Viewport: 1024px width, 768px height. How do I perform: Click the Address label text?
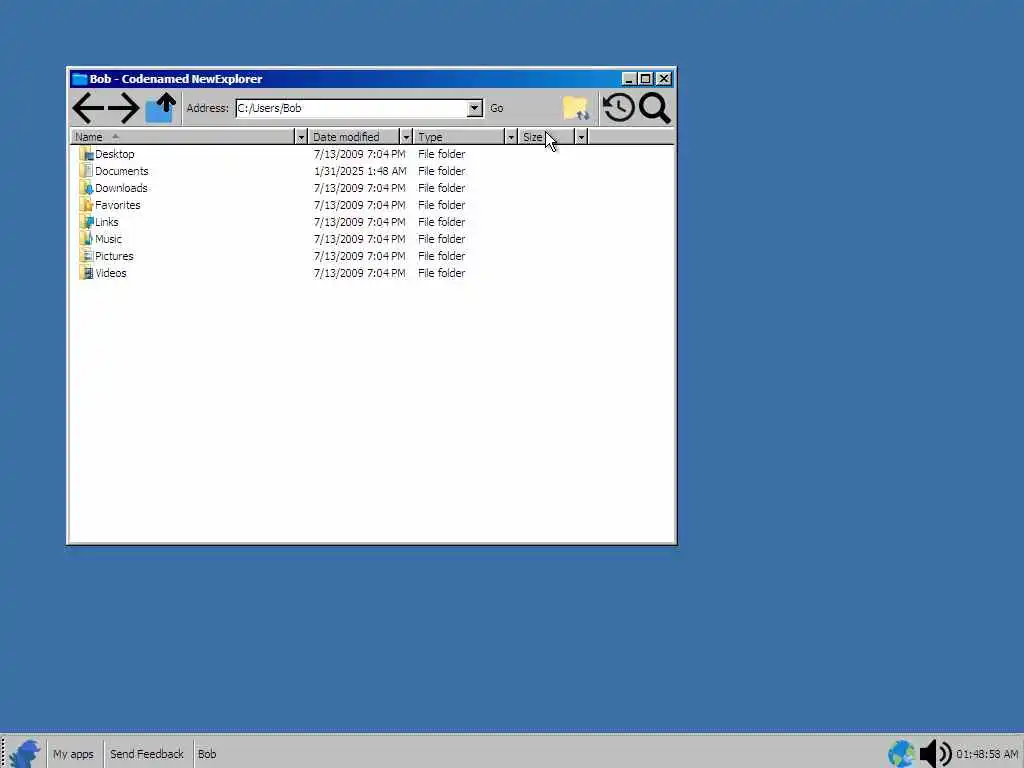click(208, 108)
